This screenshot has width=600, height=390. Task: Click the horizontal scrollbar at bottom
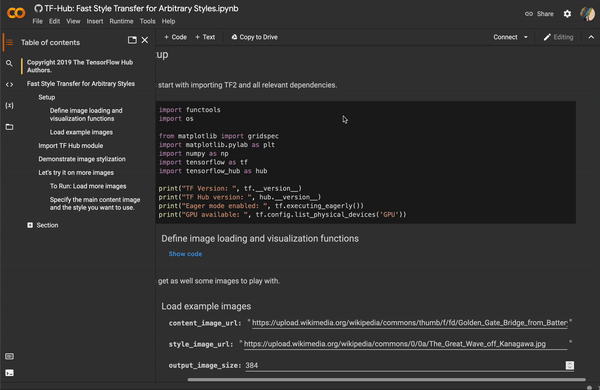[386, 380]
